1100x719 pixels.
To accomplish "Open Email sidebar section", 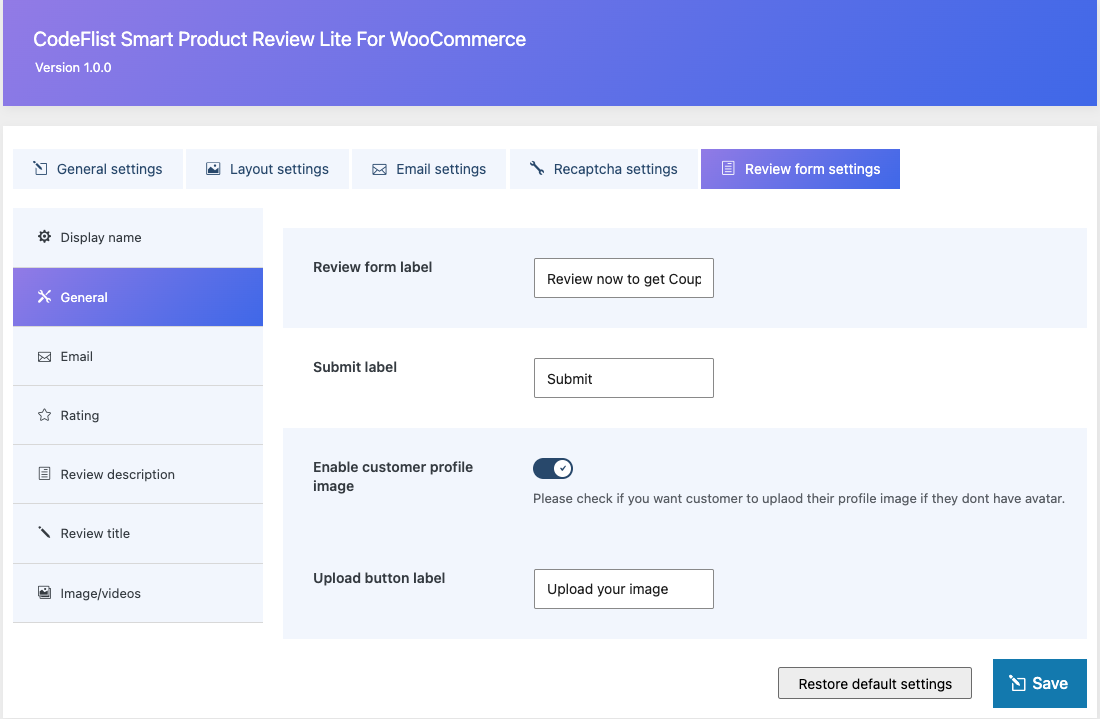I will coord(138,356).
